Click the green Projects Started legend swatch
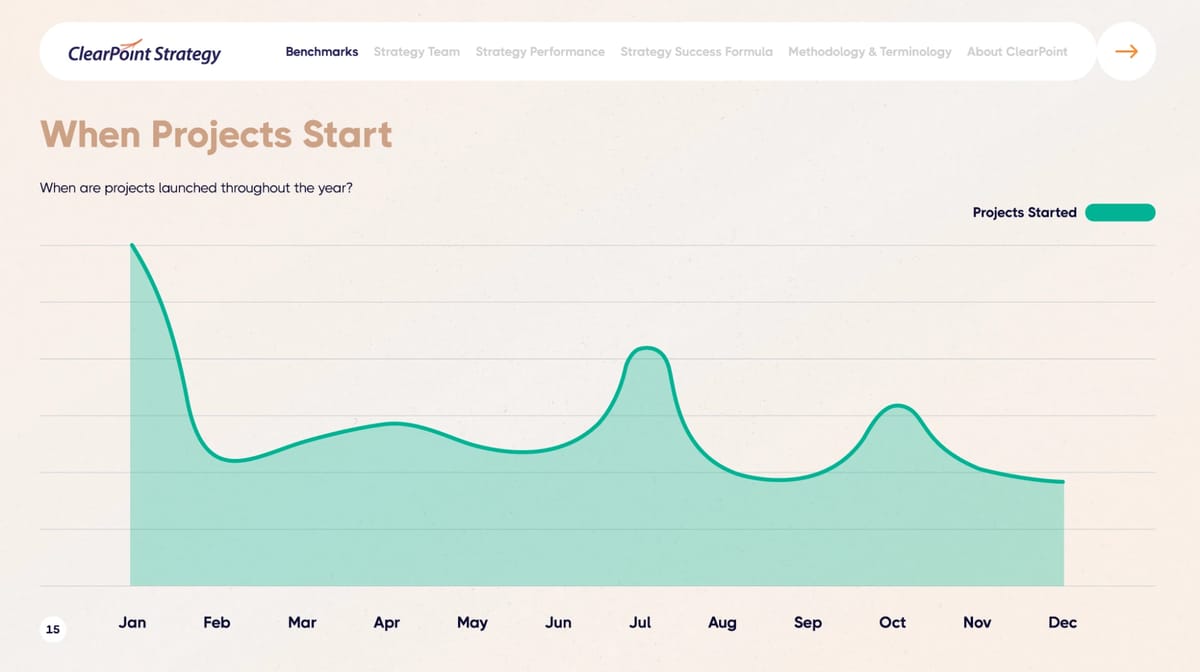This screenshot has width=1200, height=672. 1120,212
